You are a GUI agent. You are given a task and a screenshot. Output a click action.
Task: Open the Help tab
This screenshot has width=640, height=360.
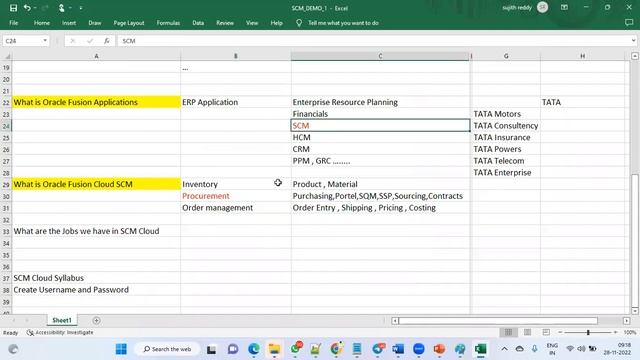tap(276, 23)
